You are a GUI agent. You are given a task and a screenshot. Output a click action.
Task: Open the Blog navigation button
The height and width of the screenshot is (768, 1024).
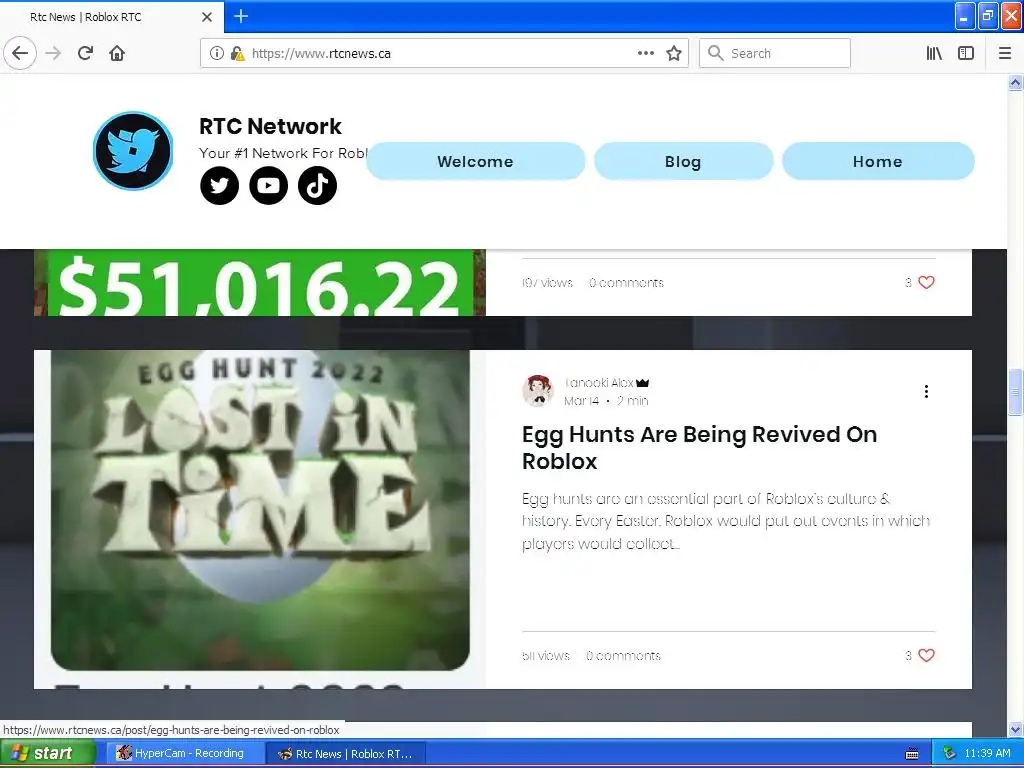[683, 161]
